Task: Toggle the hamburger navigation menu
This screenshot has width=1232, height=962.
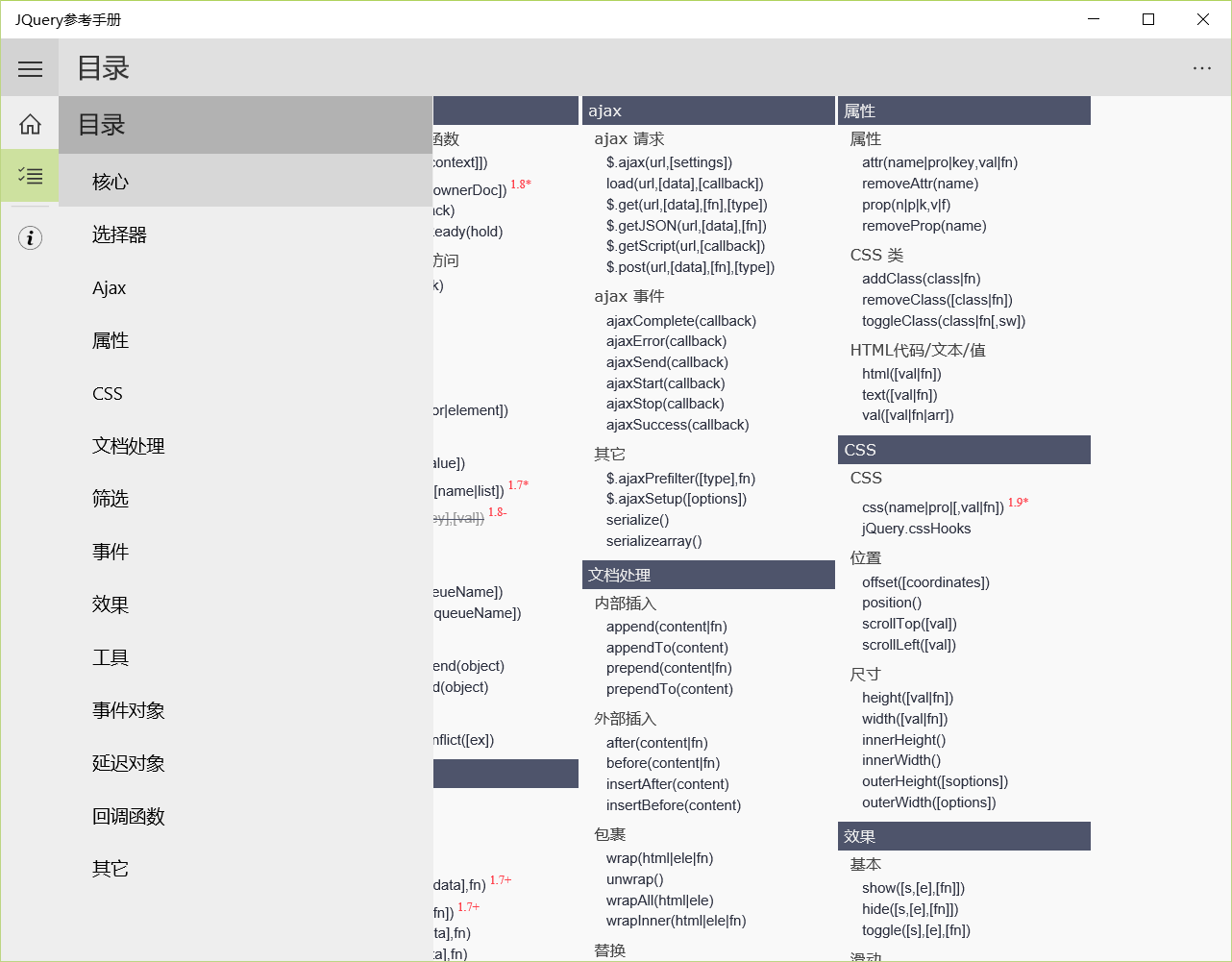Action: (30, 68)
